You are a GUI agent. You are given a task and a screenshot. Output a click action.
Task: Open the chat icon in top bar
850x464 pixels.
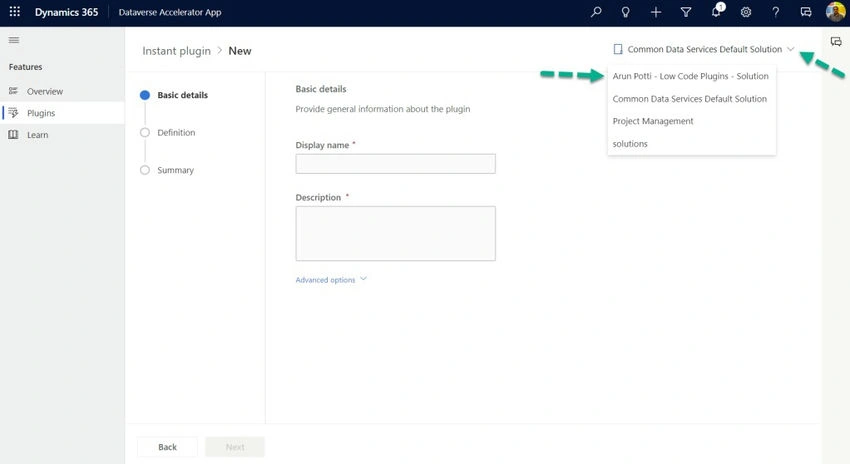coord(806,11)
